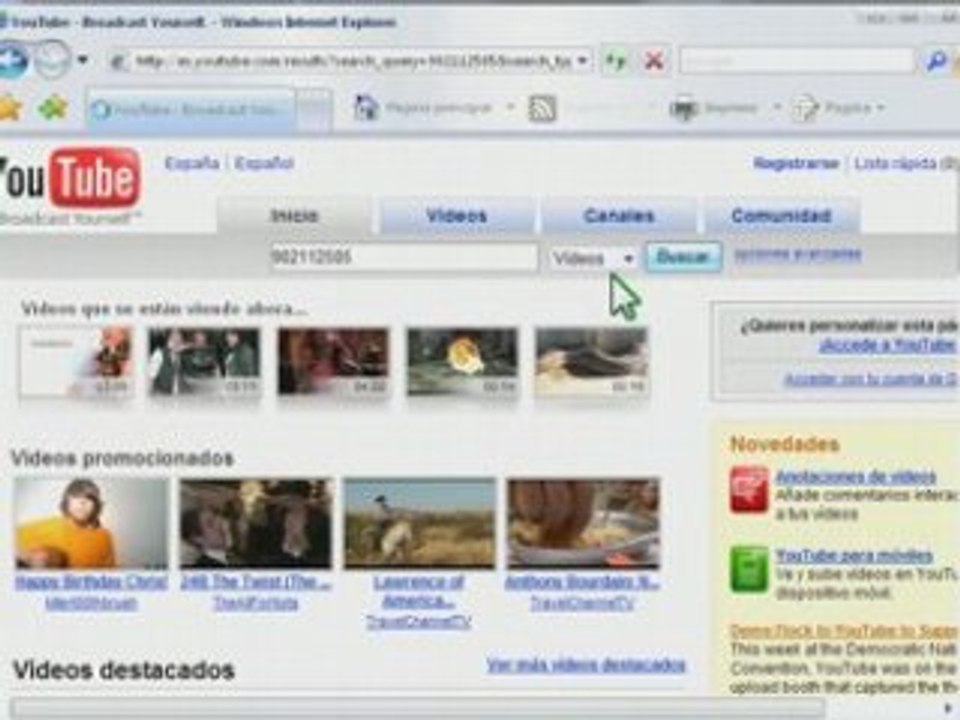This screenshot has width=960, height=720.
Task: Click the Happy Birthday Chris title link
Action: [91, 582]
